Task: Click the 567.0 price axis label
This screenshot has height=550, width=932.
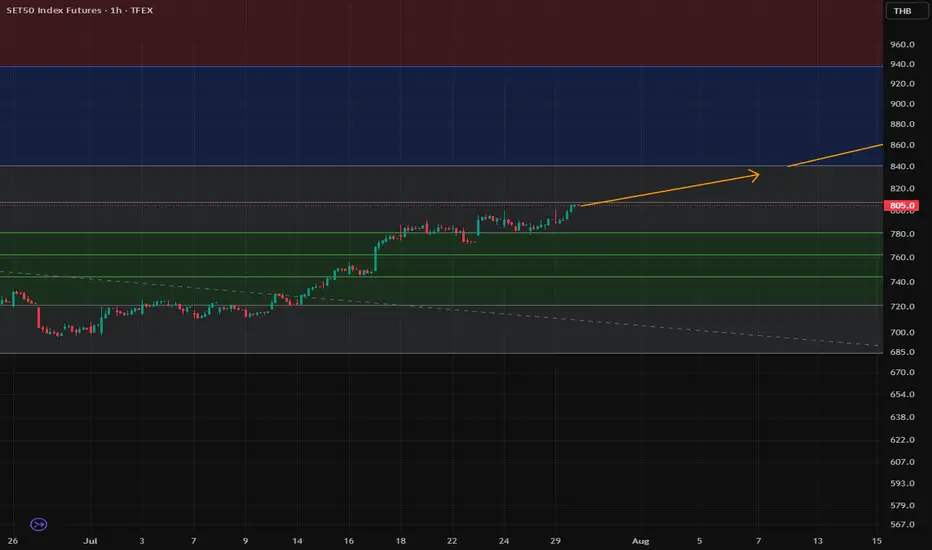Action: pyautogui.click(x=902, y=524)
